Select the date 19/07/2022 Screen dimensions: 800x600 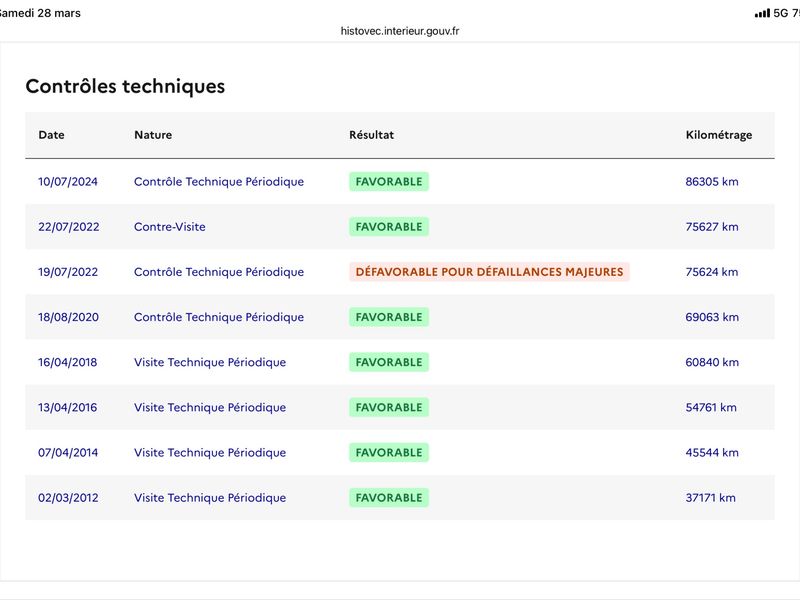(68, 272)
